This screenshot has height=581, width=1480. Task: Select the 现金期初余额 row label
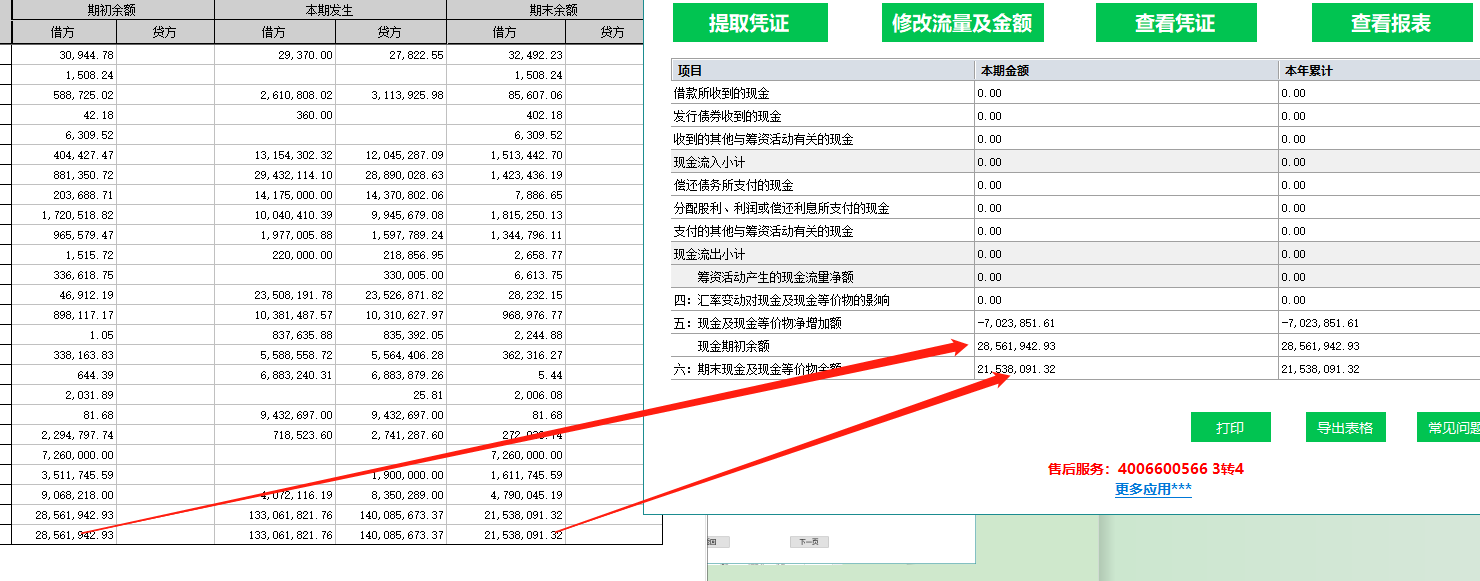point(733,346)
